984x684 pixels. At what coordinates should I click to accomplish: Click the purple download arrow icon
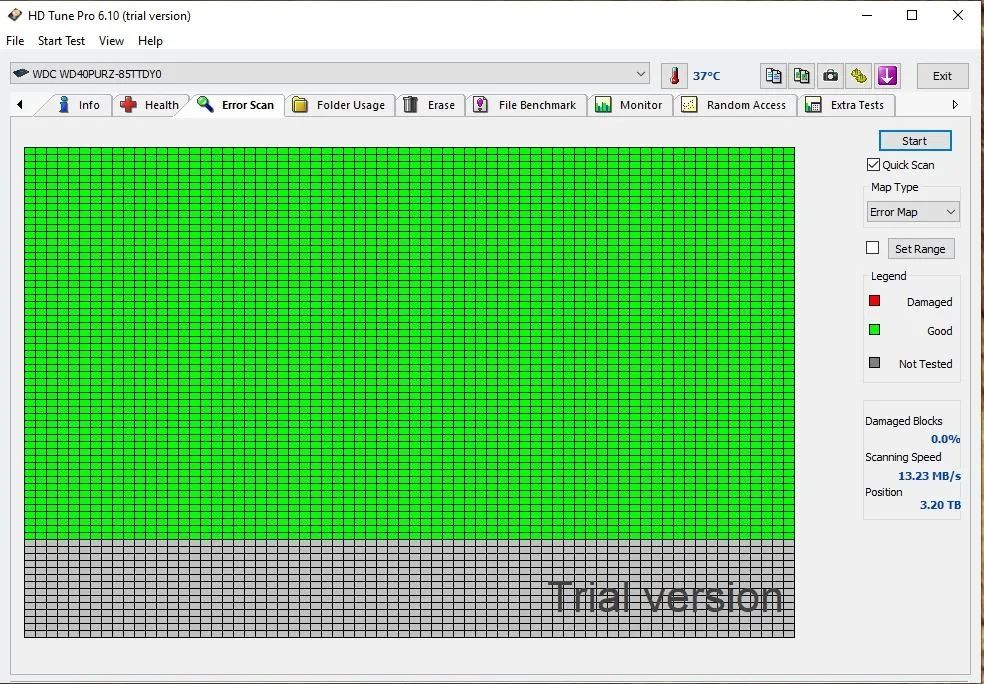tap(887, 76)
